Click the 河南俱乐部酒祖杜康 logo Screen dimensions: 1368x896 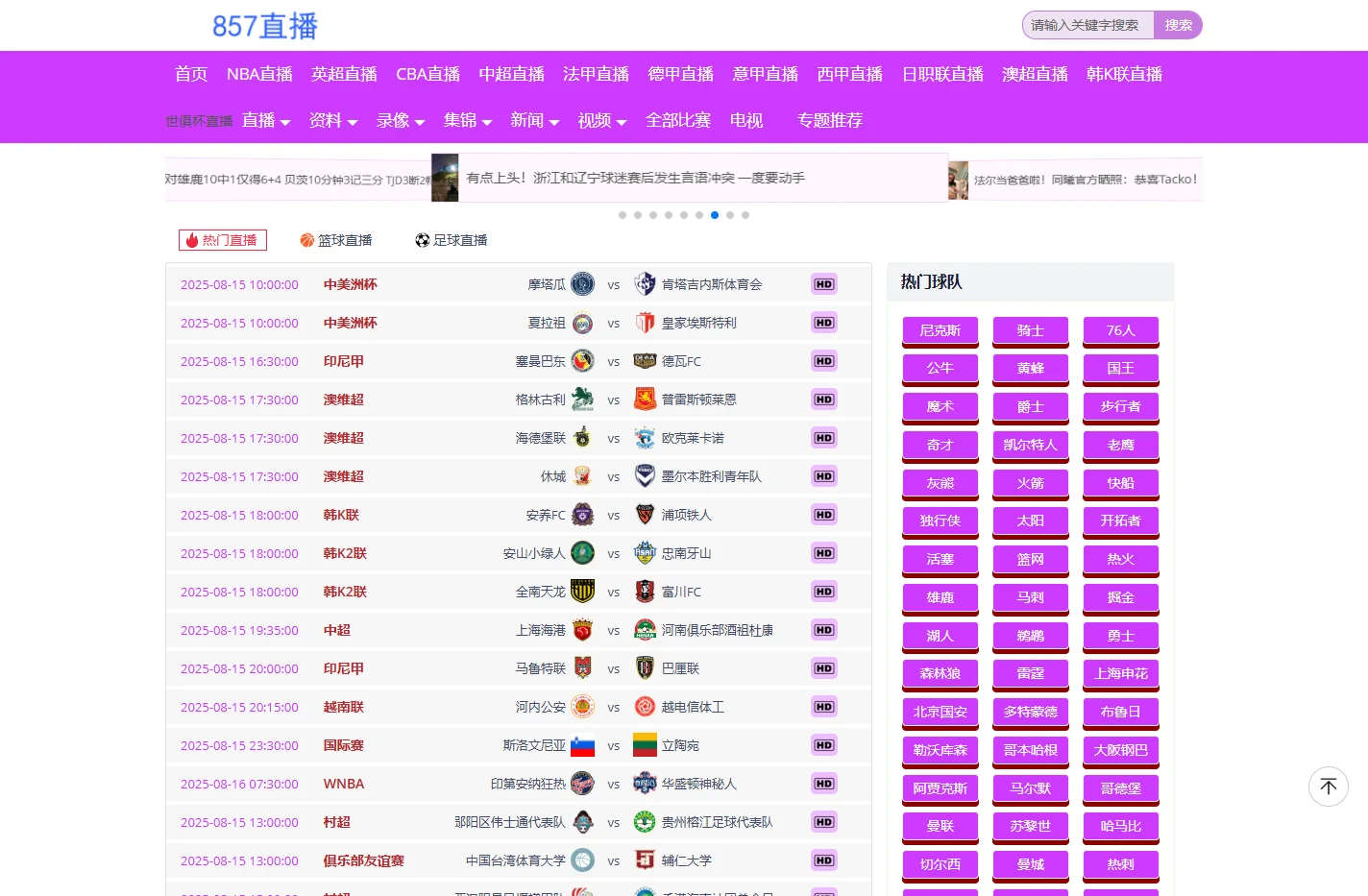coord(645,630)
